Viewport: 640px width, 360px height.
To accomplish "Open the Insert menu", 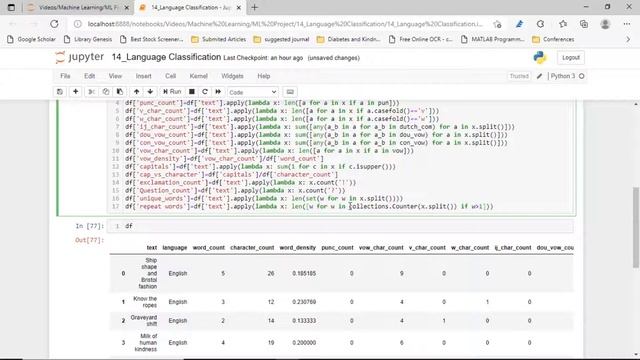I will (143, 76).
